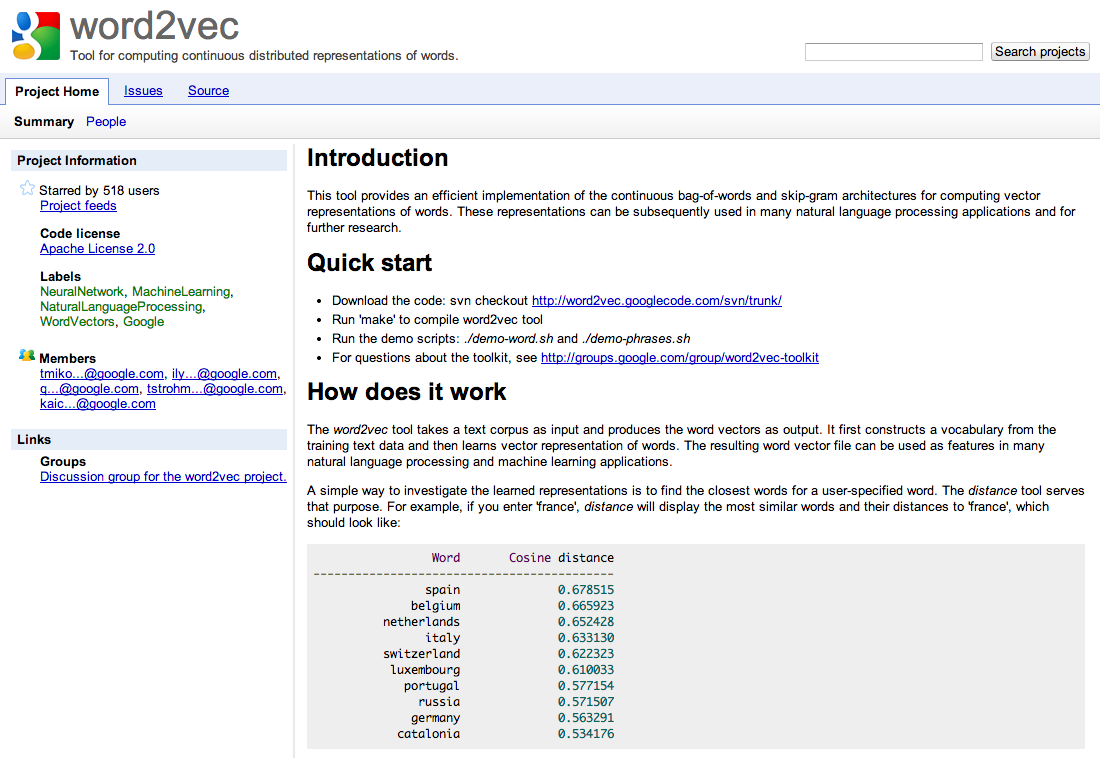
Task: Click the Google Code project logo
Action: [x=36, y=36]
